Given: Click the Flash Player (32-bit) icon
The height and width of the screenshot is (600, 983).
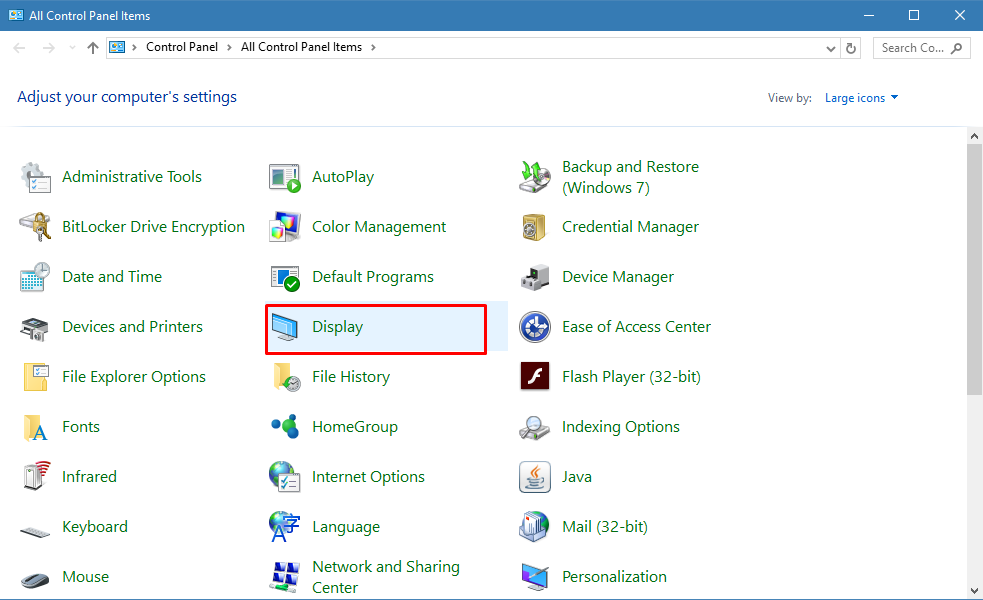Looking at the screenshot, I should 535,377.
